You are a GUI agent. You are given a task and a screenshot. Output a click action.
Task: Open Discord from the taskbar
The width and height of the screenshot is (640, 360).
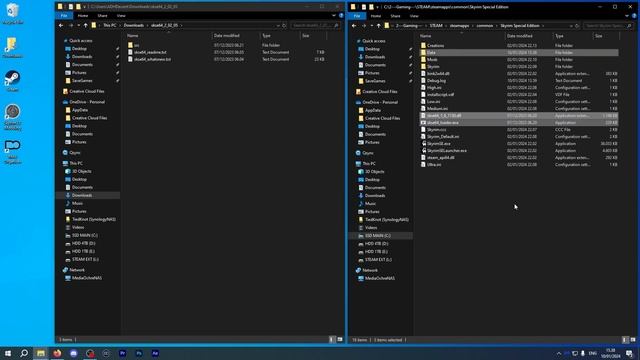tap(73, 353)
